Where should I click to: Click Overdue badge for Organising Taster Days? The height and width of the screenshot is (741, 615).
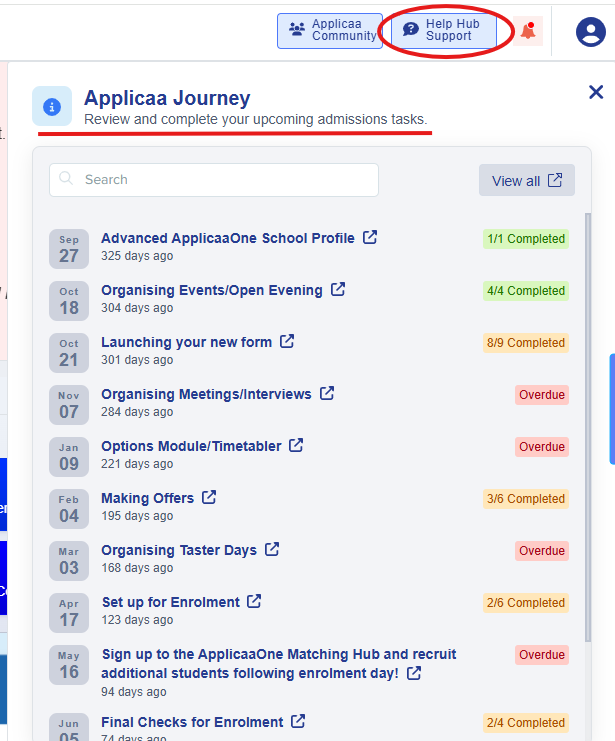[542, 551]
